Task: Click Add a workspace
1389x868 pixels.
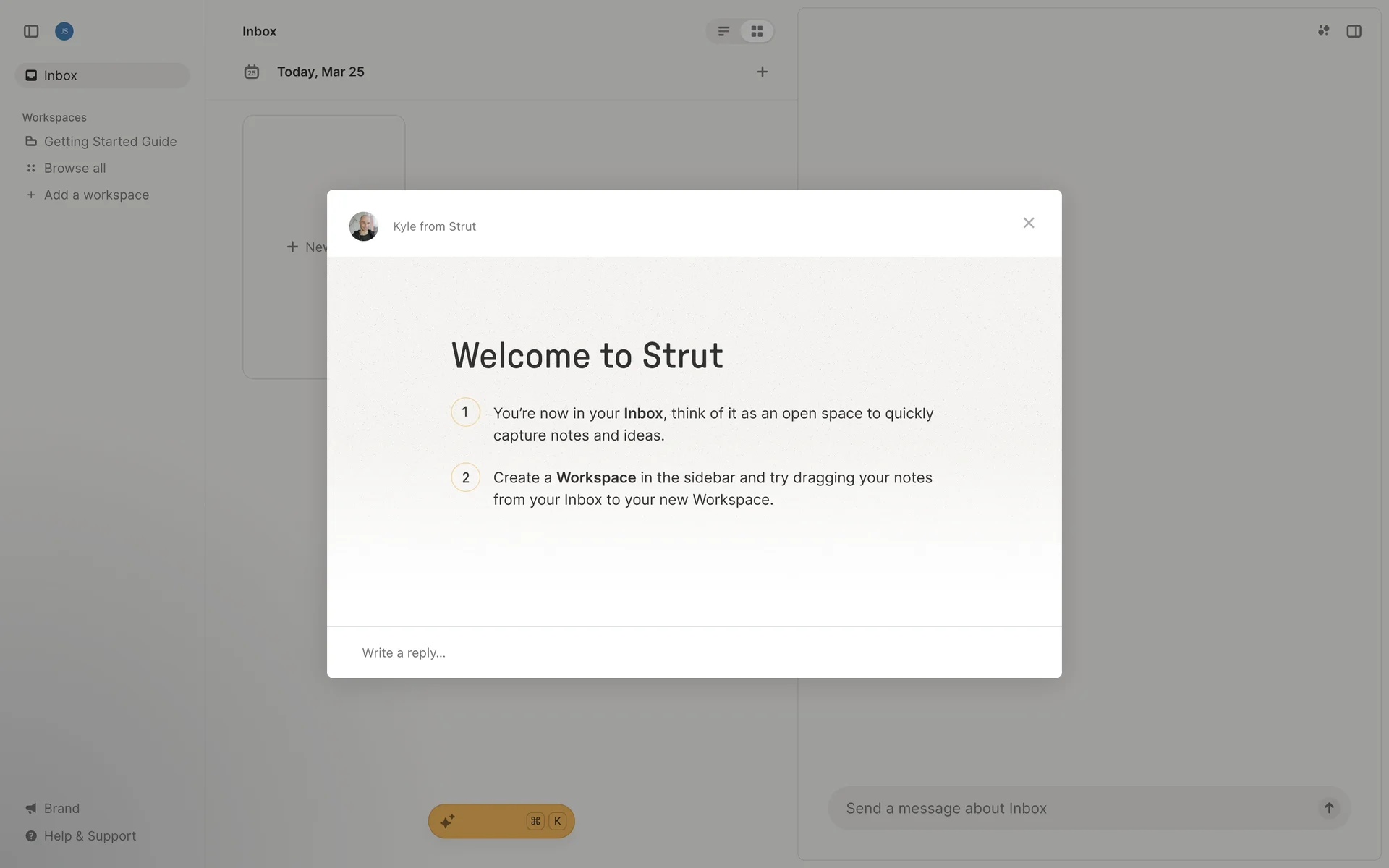Action: [x=96, y=195]
